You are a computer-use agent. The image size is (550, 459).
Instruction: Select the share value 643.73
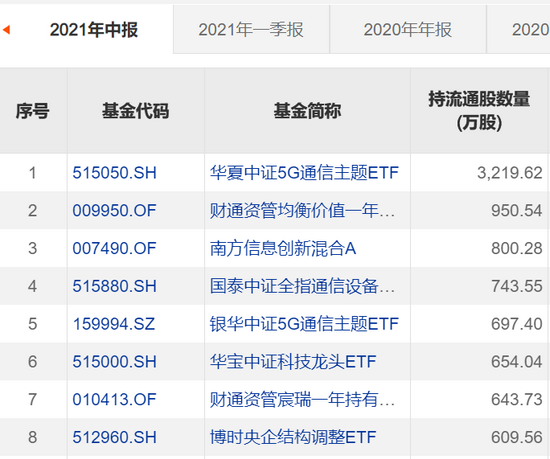click(517, 400)
